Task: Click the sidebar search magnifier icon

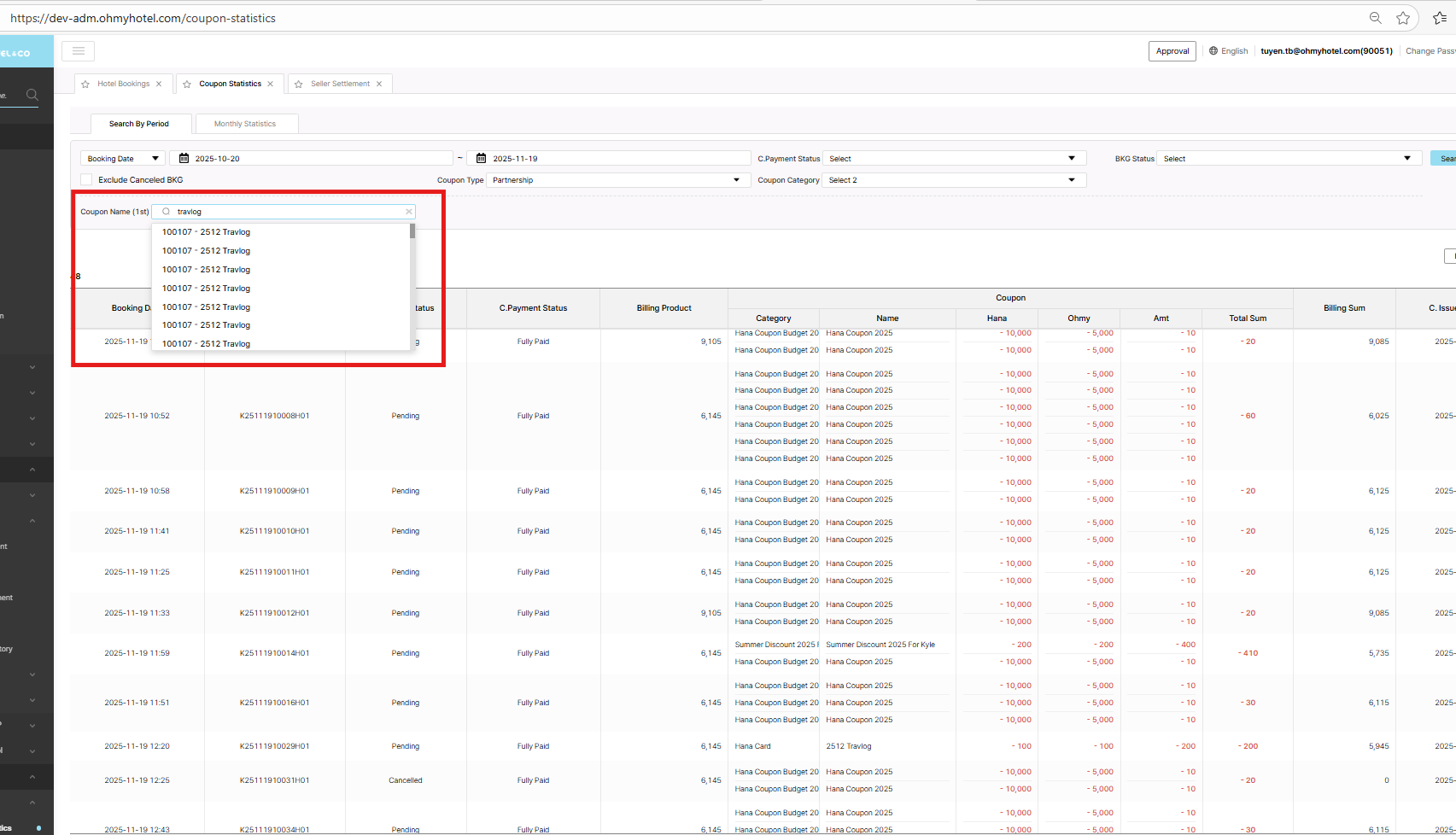Action: [x=32, y=95]
